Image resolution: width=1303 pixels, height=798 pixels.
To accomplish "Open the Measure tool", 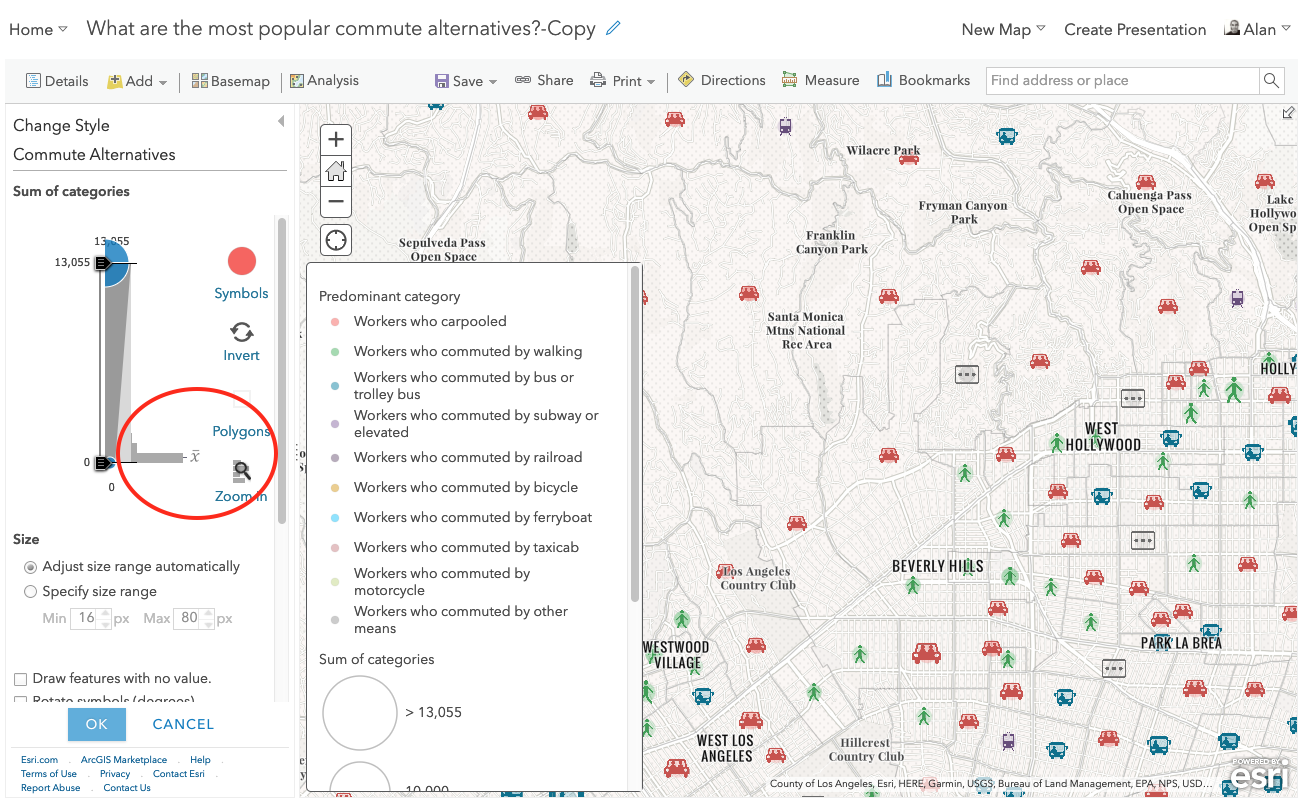I will pyautogui.click(x=820, y=80).
